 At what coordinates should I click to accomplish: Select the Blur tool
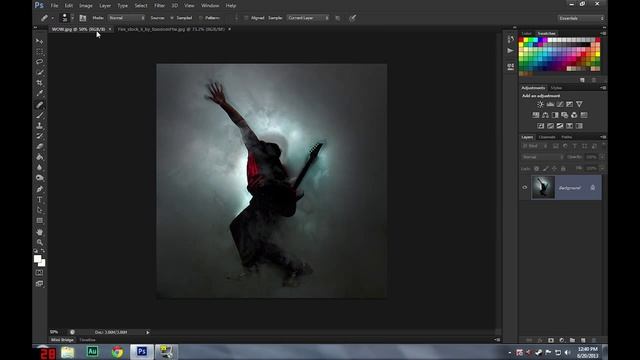click(x=40, y=167)
